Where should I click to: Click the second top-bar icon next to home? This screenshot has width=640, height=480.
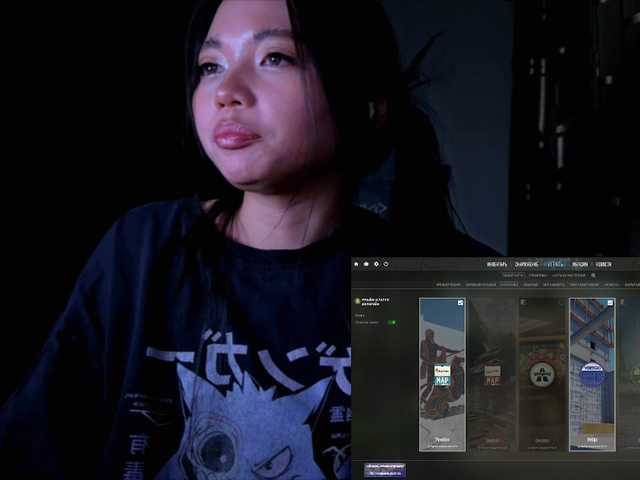366,264
